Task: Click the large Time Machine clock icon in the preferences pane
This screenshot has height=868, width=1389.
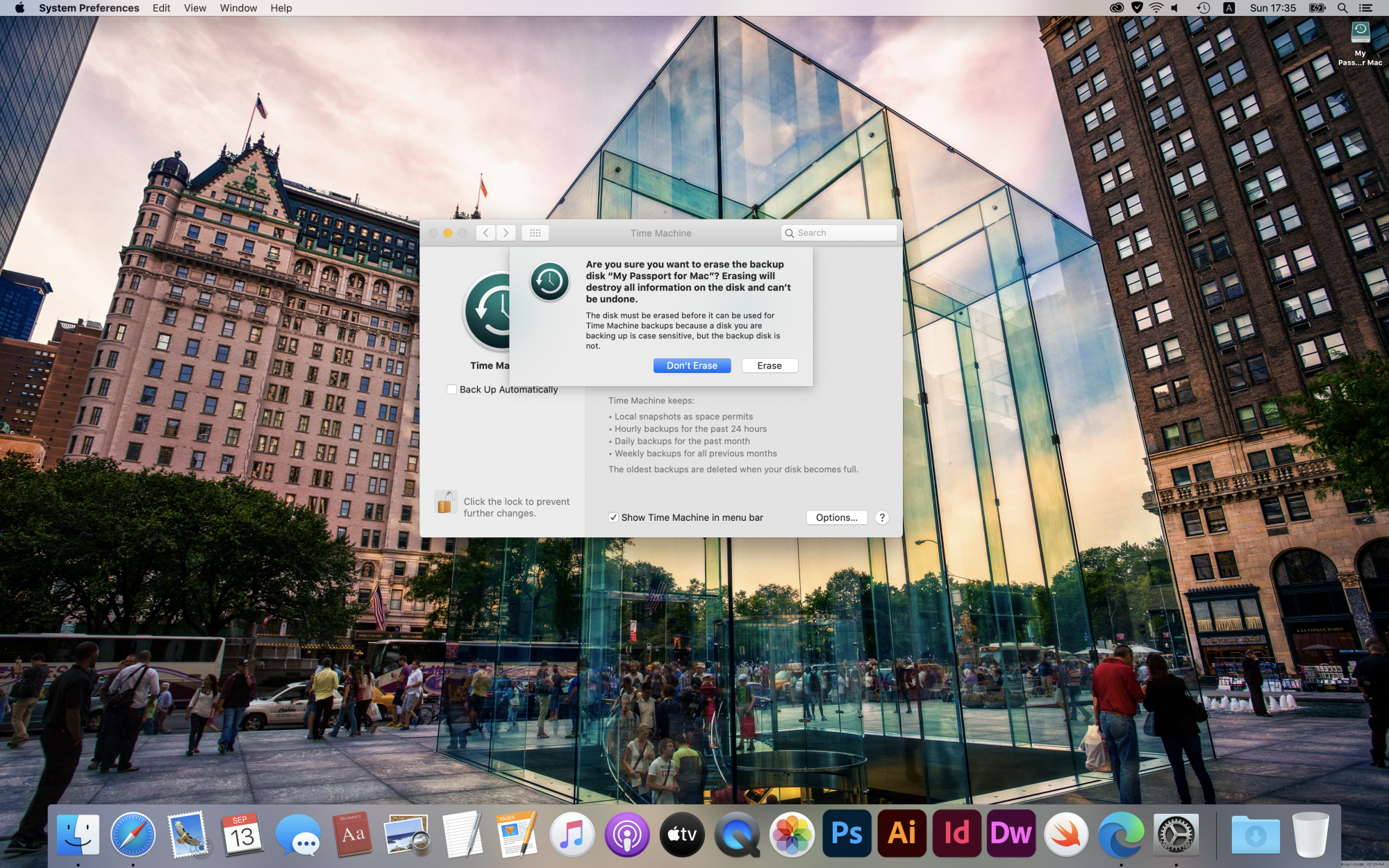Action: pyautogui.click(x=486, y=311)
